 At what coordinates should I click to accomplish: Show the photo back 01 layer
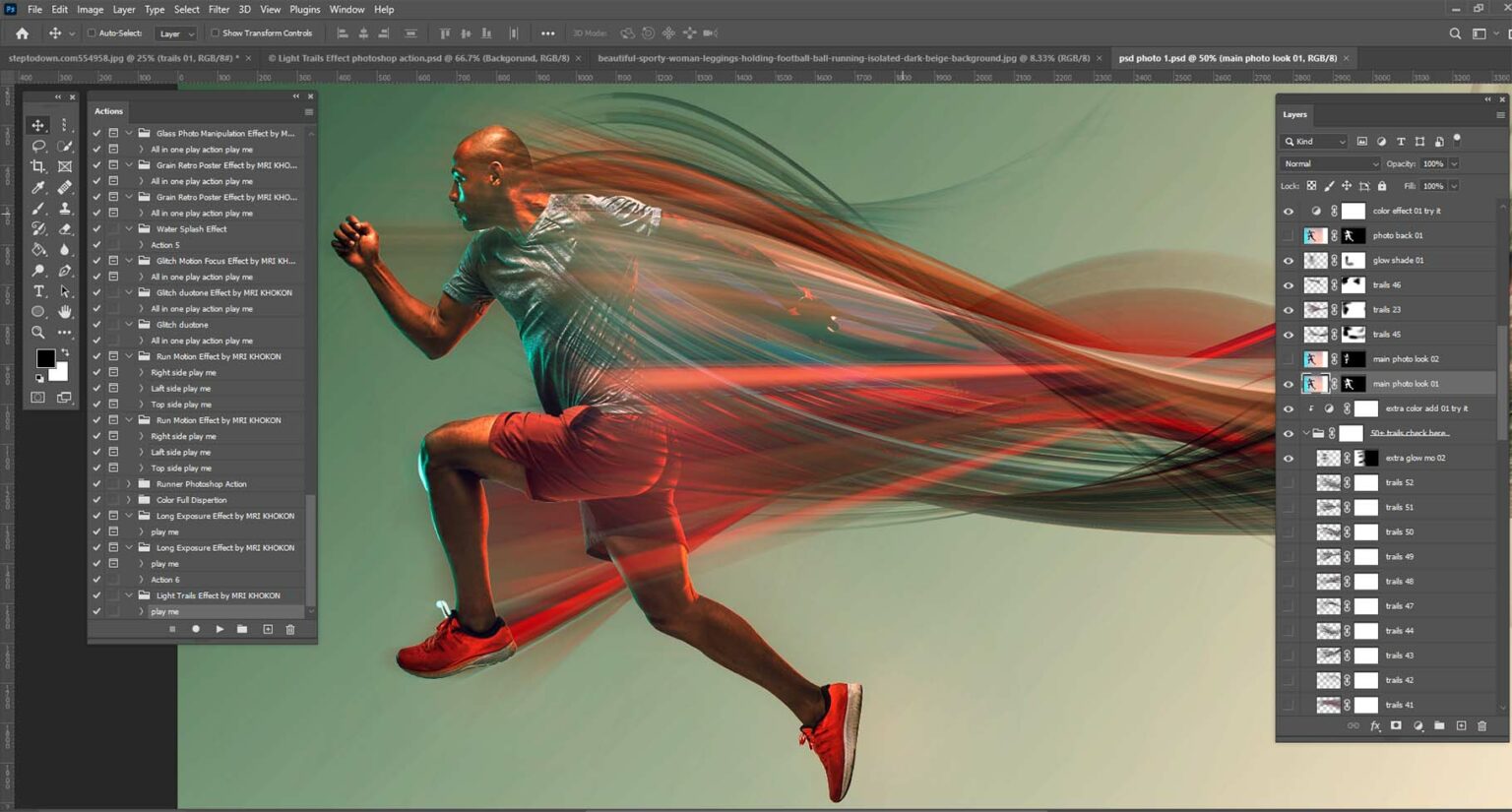(1289, 235)
